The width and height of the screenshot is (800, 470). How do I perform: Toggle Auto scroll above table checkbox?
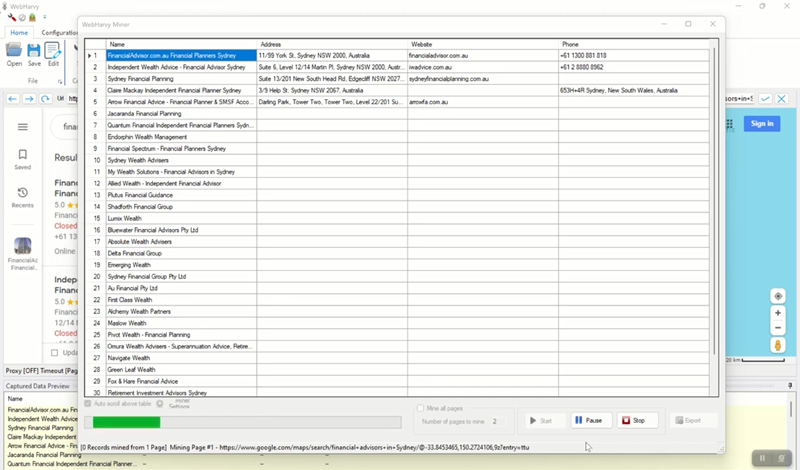(x=89, y=403)
